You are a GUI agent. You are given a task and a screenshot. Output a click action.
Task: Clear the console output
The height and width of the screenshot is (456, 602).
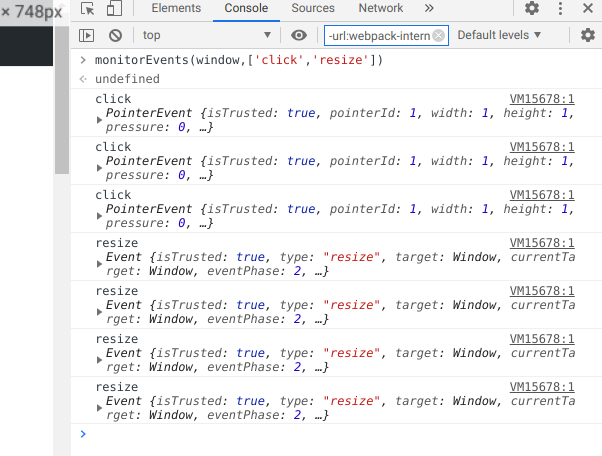tap(115, 35)
